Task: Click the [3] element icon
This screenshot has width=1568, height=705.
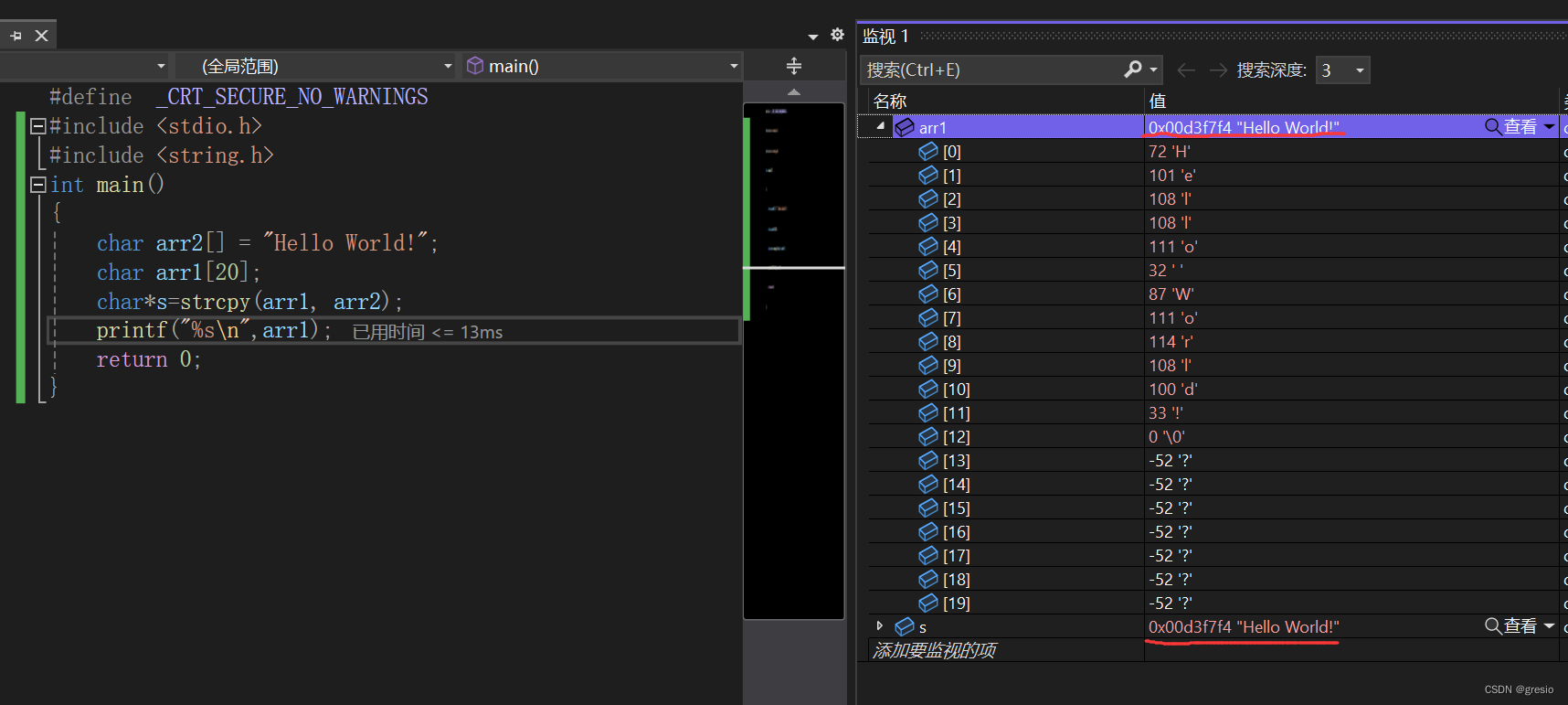Action: click(x=928, y=222)
